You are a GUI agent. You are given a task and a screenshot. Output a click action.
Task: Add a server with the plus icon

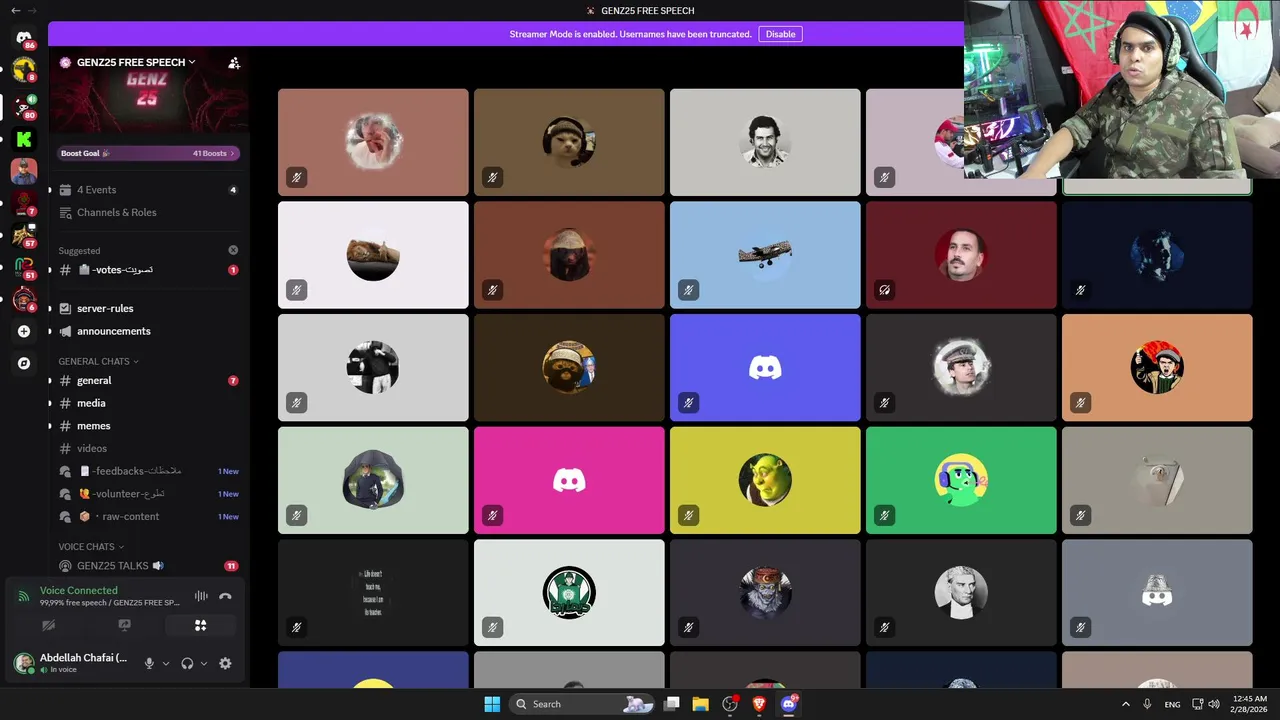coord(24,331)
